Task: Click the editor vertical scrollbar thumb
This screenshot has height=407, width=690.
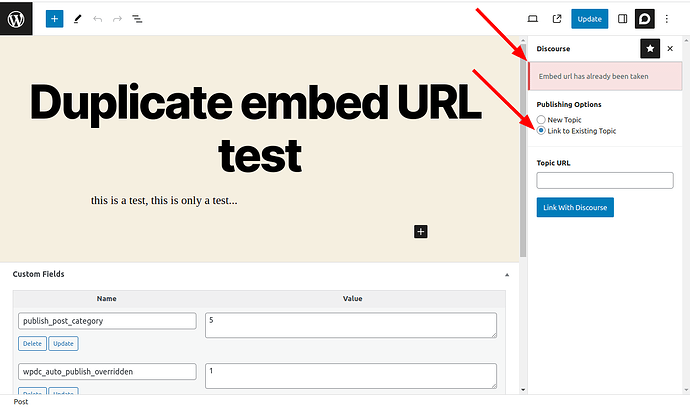Action: click(523, 150)
